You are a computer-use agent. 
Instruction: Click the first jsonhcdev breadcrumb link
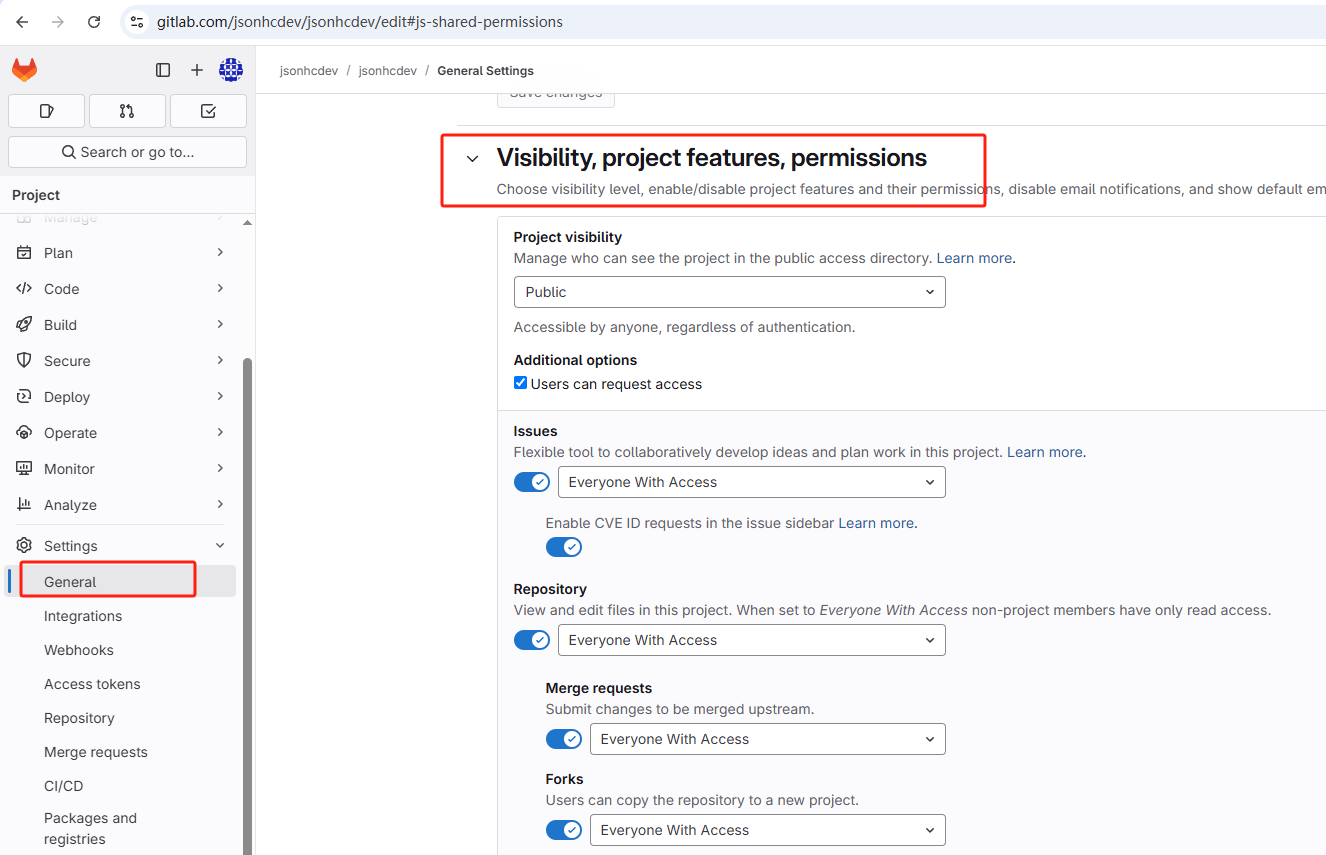point(308,71)
